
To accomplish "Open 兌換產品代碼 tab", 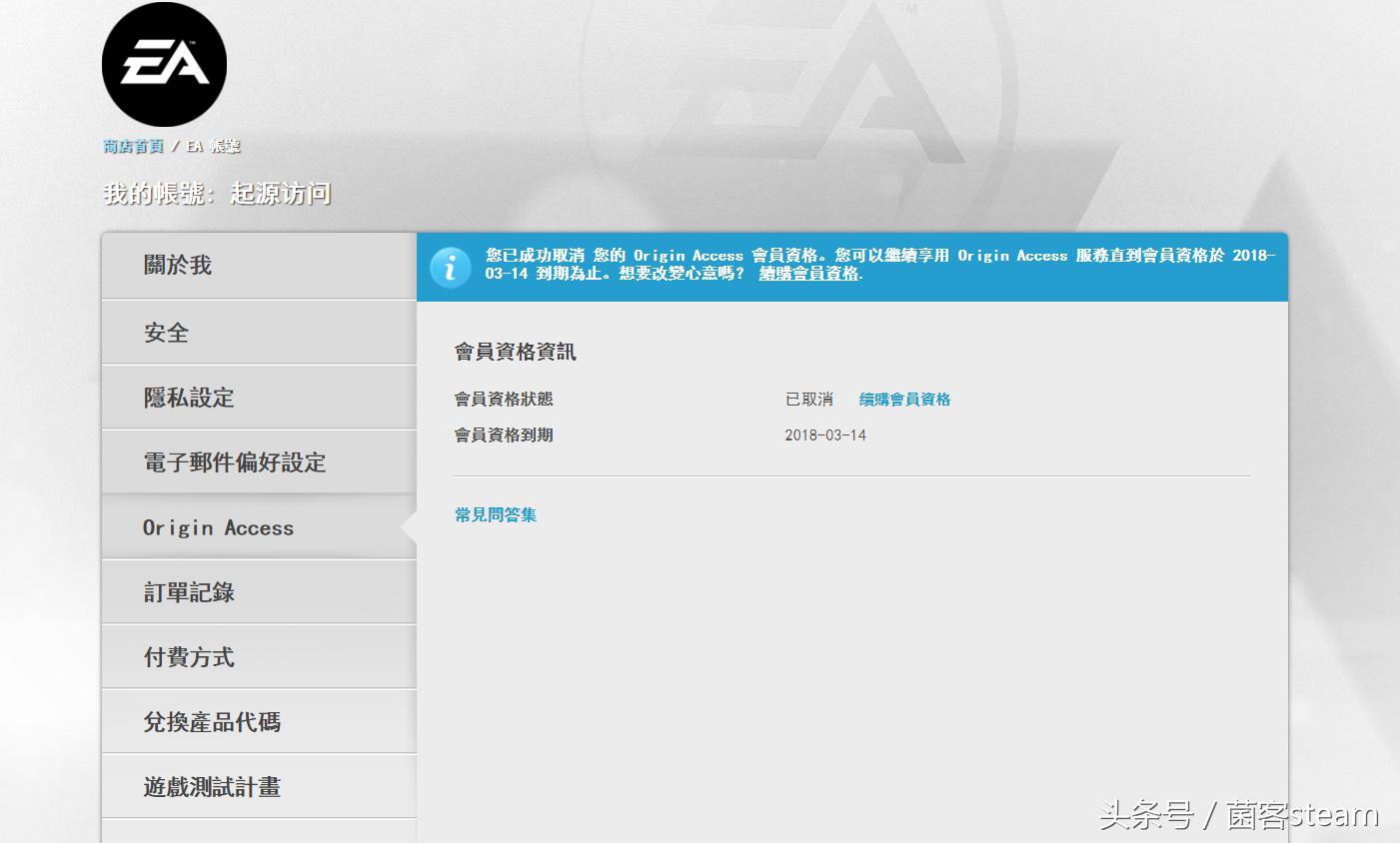I will pyautogui.click(x=259, y=722).
